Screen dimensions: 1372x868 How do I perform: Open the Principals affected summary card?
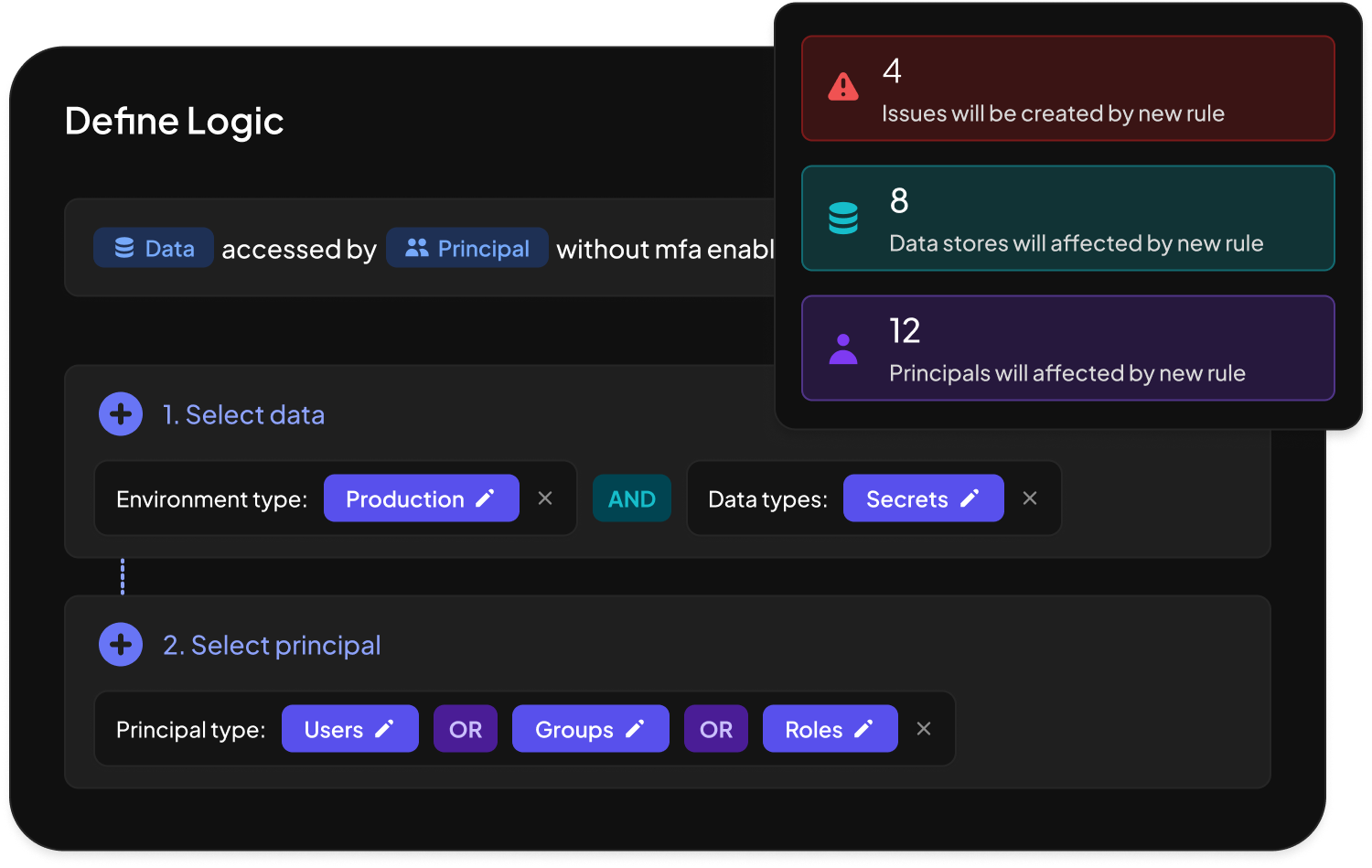coord(1067,348)
